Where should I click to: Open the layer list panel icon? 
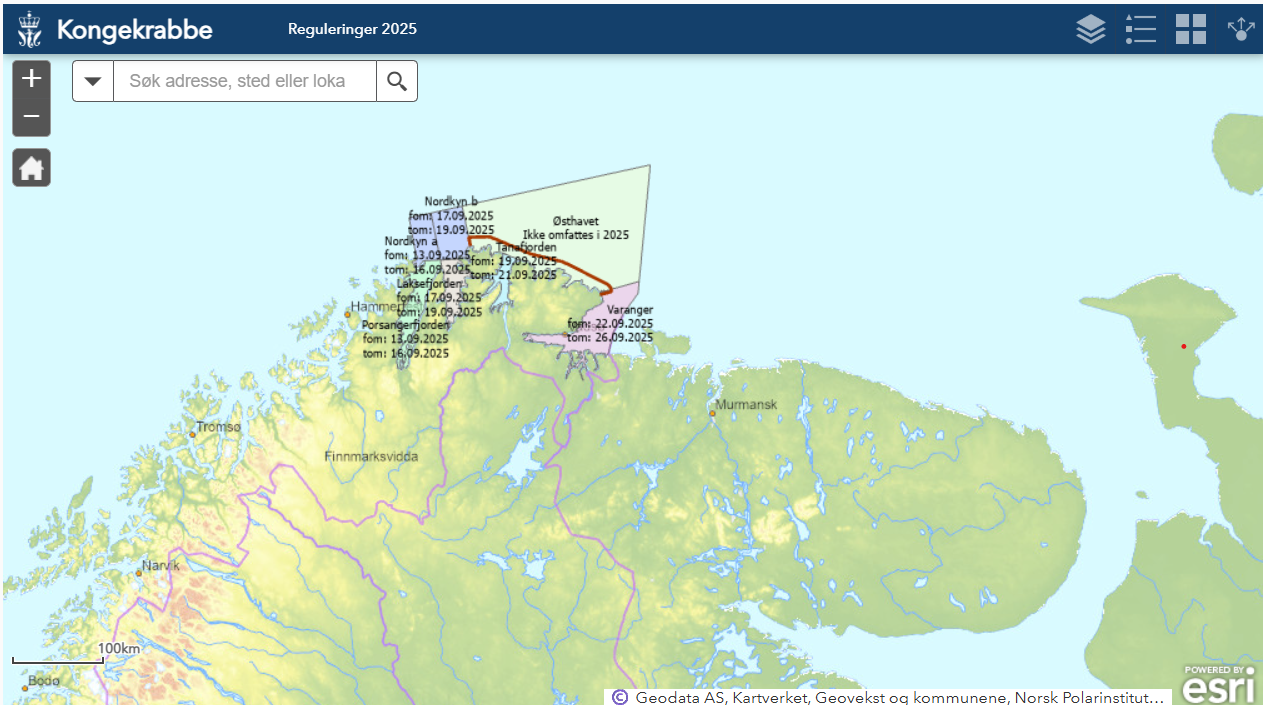point(1090,29)
